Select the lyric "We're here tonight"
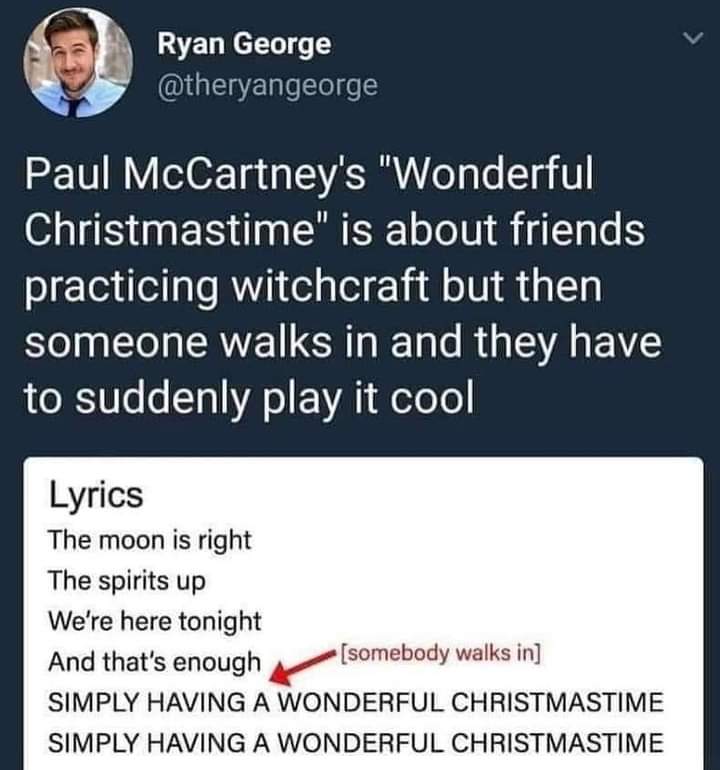The height and width of the screenshot is (770, 720). click(x=155, y=621)
